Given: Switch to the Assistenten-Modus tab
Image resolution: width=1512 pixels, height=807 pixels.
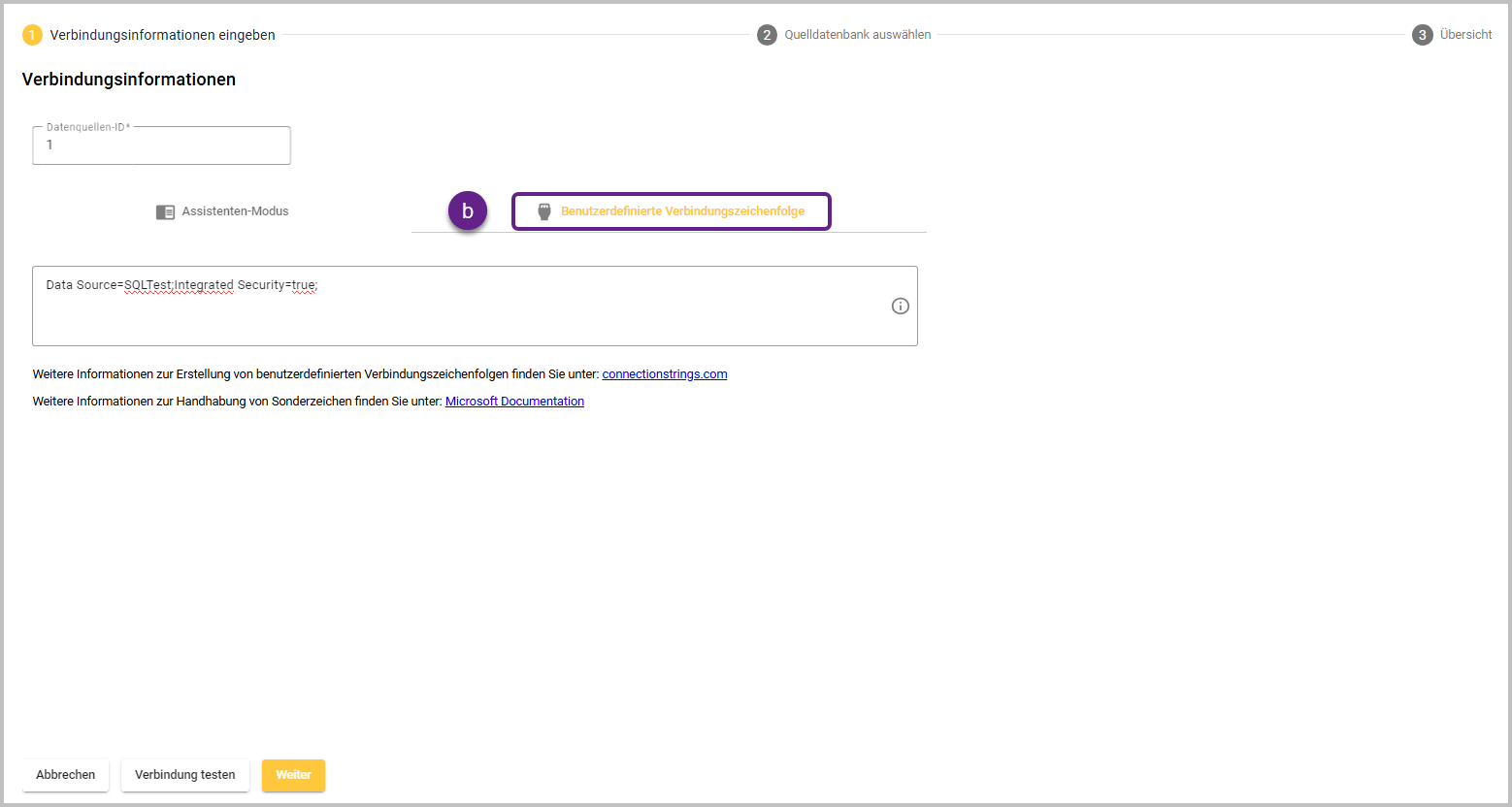Looking at the screenshot, I should point(222,211).
